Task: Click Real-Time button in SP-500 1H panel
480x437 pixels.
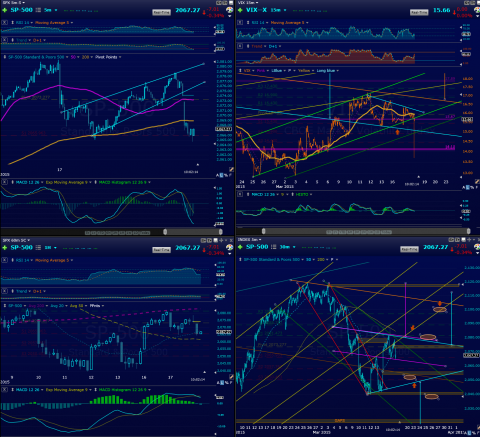Action: pos(161,250)
